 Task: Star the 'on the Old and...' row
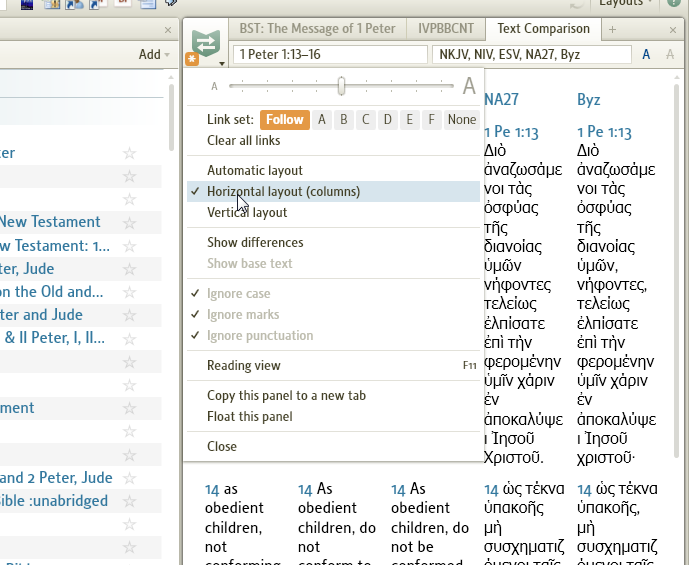[x=129, y=292]
